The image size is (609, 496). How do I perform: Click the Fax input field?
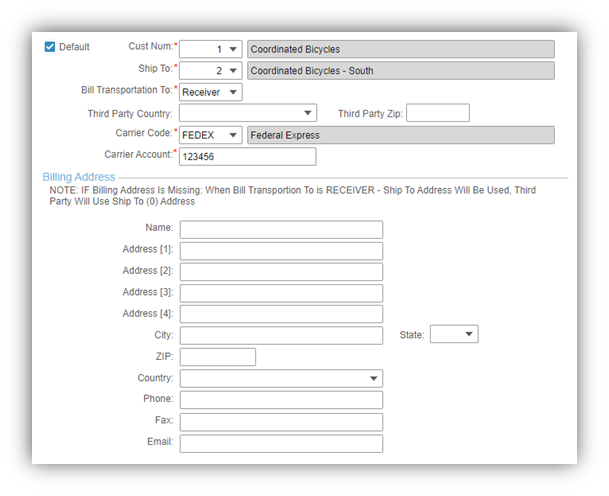point(281,422)
